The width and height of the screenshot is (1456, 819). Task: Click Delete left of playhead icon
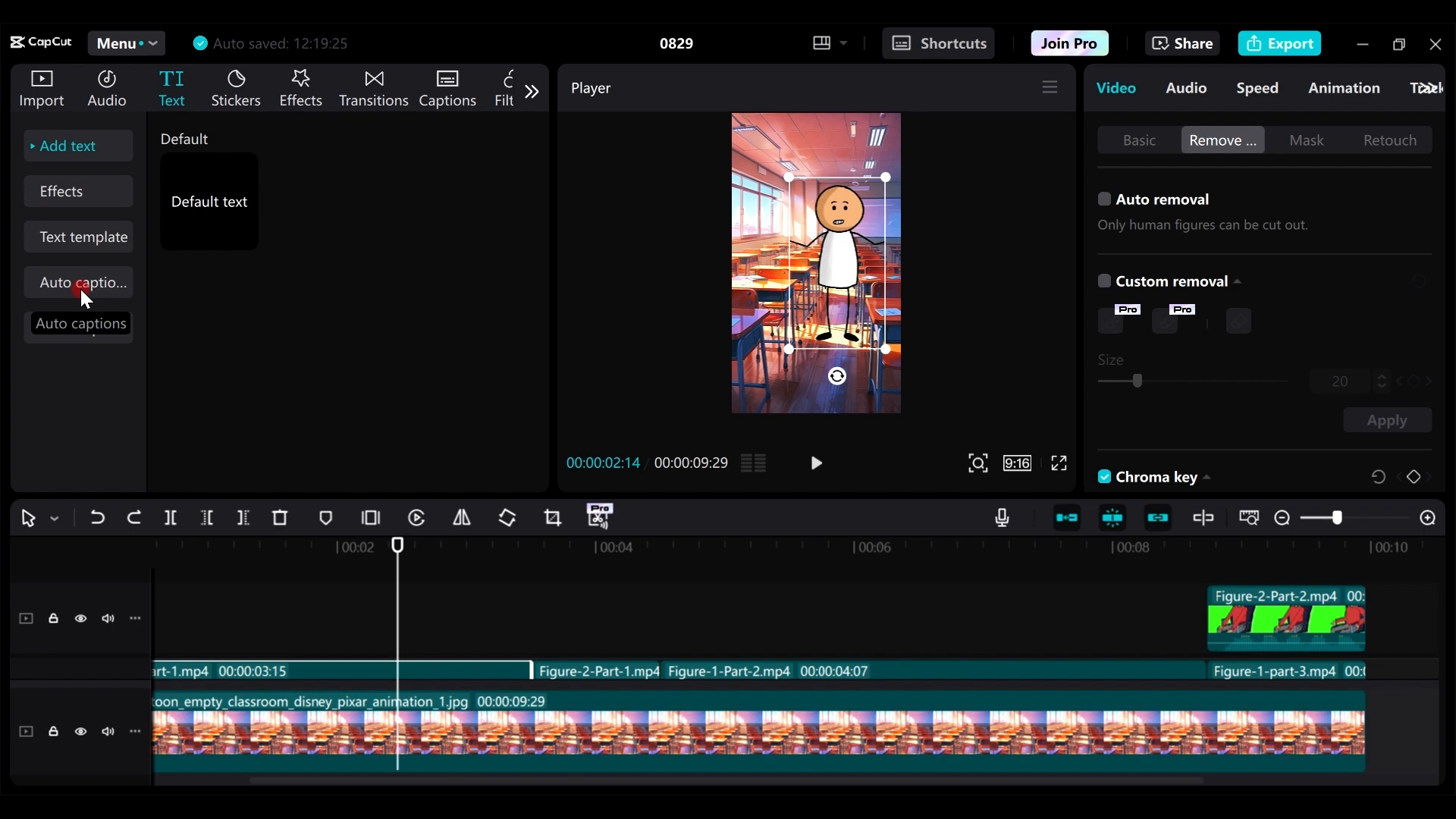point(207,518)
